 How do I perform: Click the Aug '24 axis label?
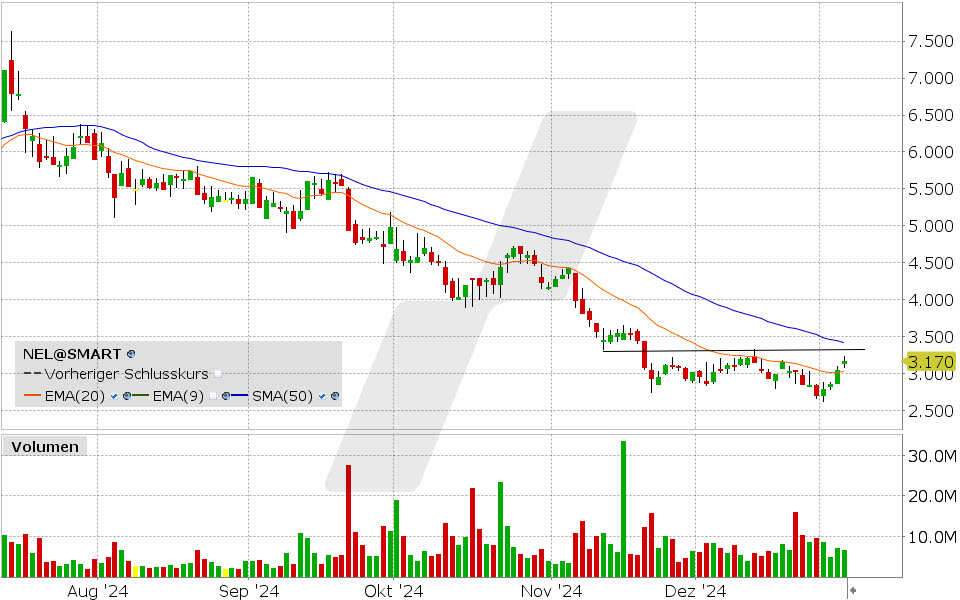[x=97, y=591]
